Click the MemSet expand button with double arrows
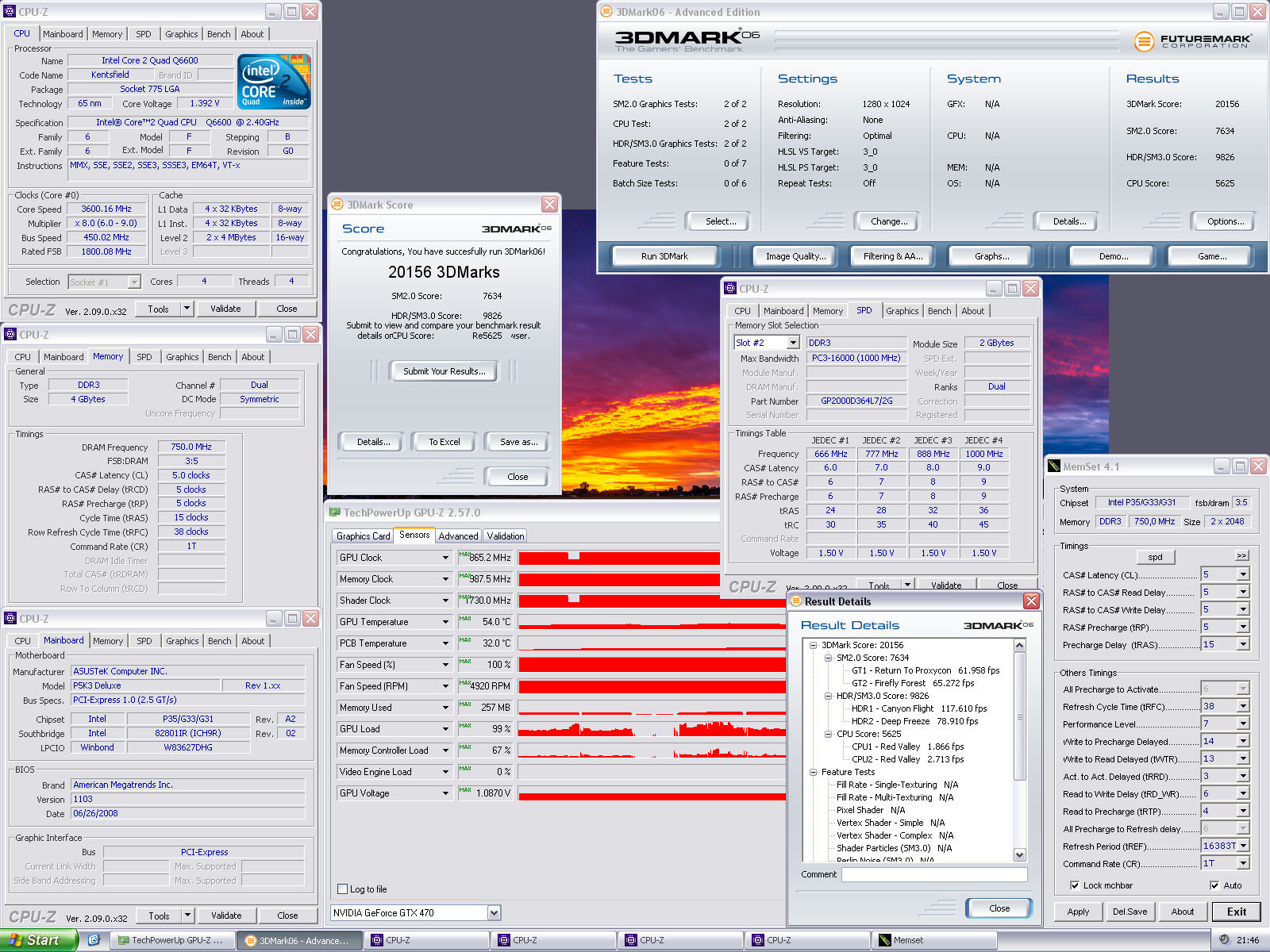1270x952 pixels. point(1241,555)
